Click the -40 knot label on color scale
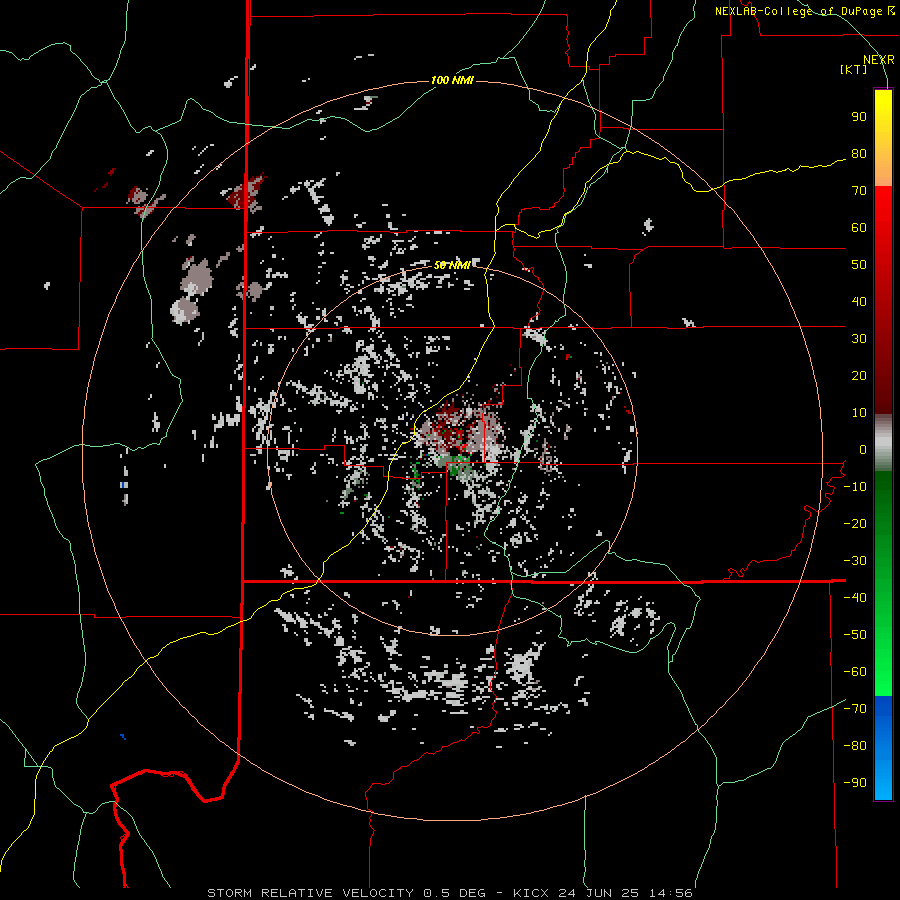Viewport: 900px width, 900px height. pos(855,598)
